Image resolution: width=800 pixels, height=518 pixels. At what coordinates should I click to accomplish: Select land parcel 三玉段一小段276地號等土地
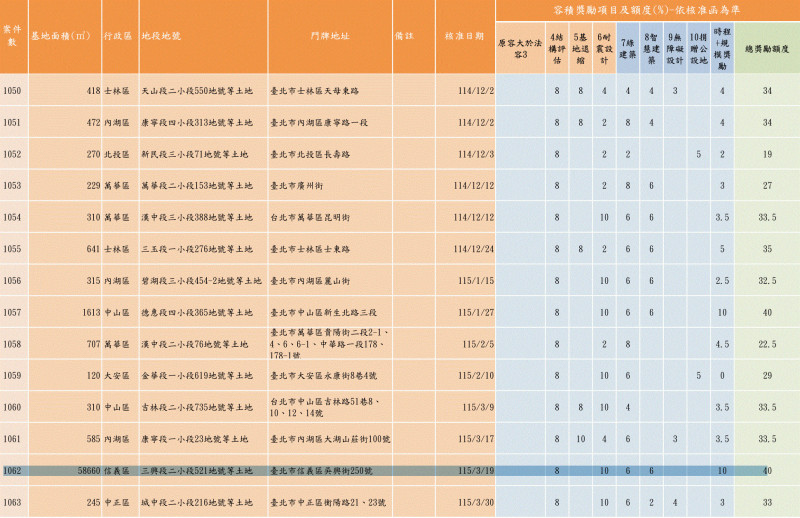click(197, 249)
